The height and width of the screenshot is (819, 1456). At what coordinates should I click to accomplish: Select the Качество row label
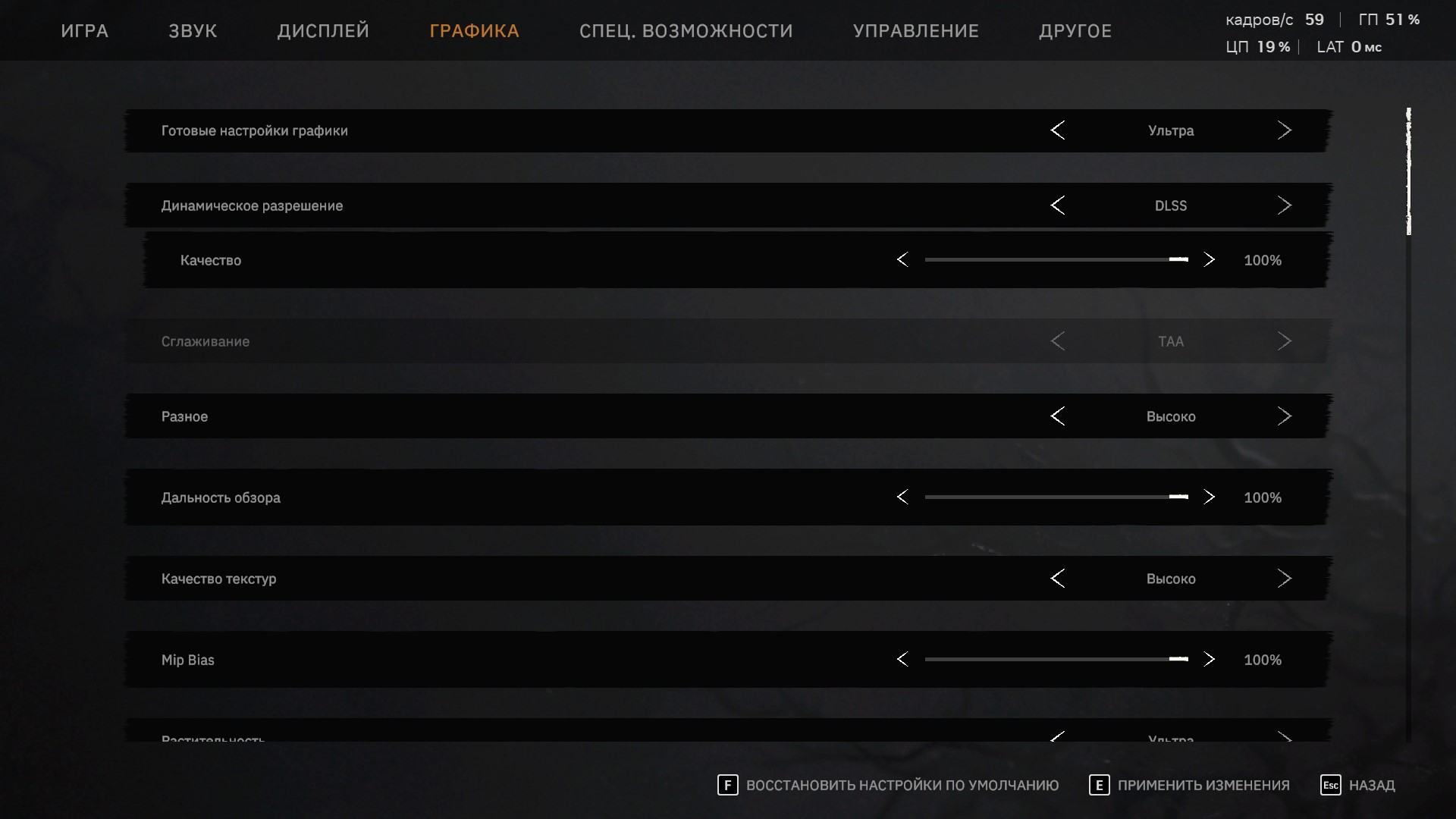point(211,260)
